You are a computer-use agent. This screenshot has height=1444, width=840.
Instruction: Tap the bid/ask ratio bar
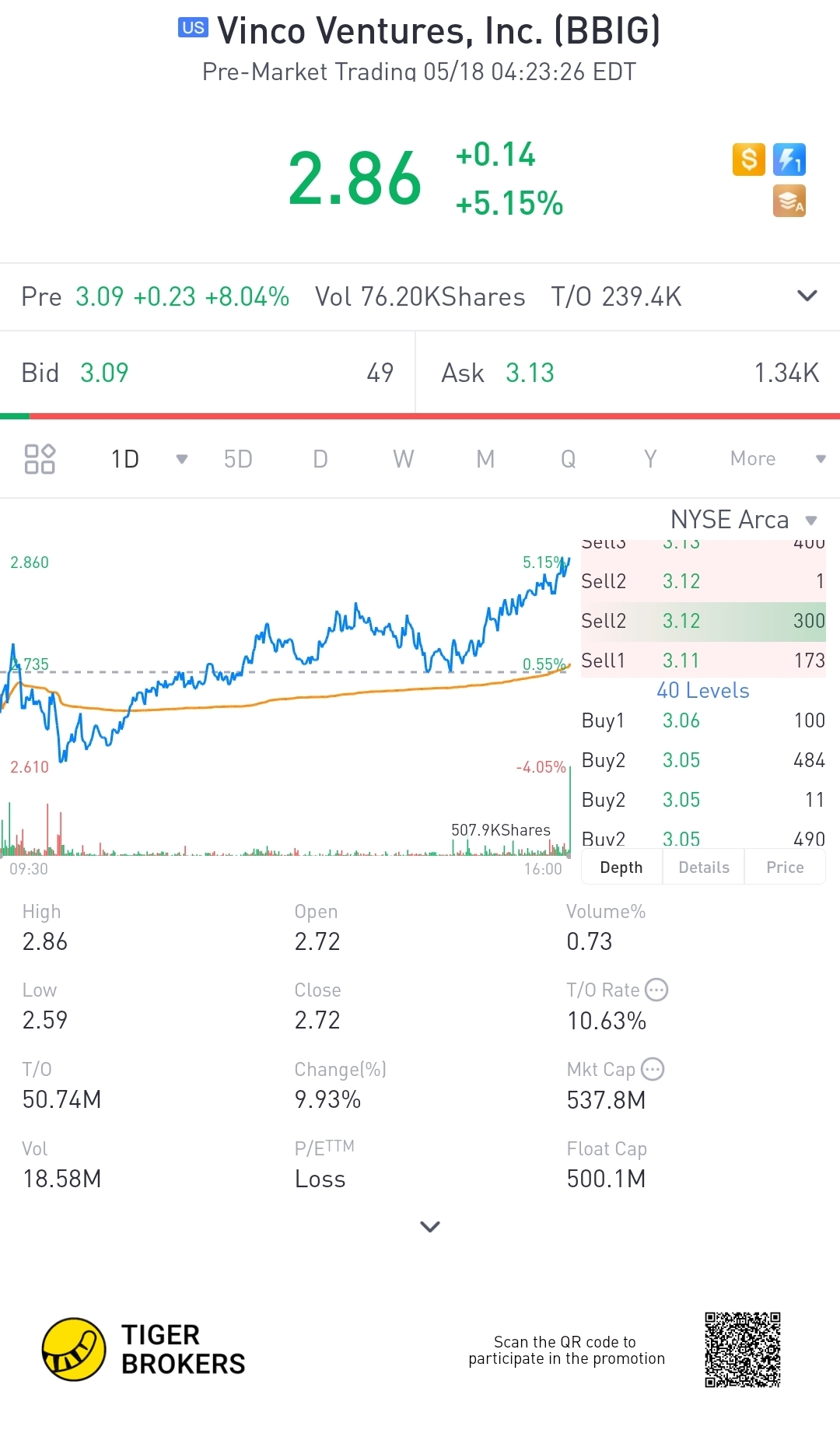click(x=420, y=416)
